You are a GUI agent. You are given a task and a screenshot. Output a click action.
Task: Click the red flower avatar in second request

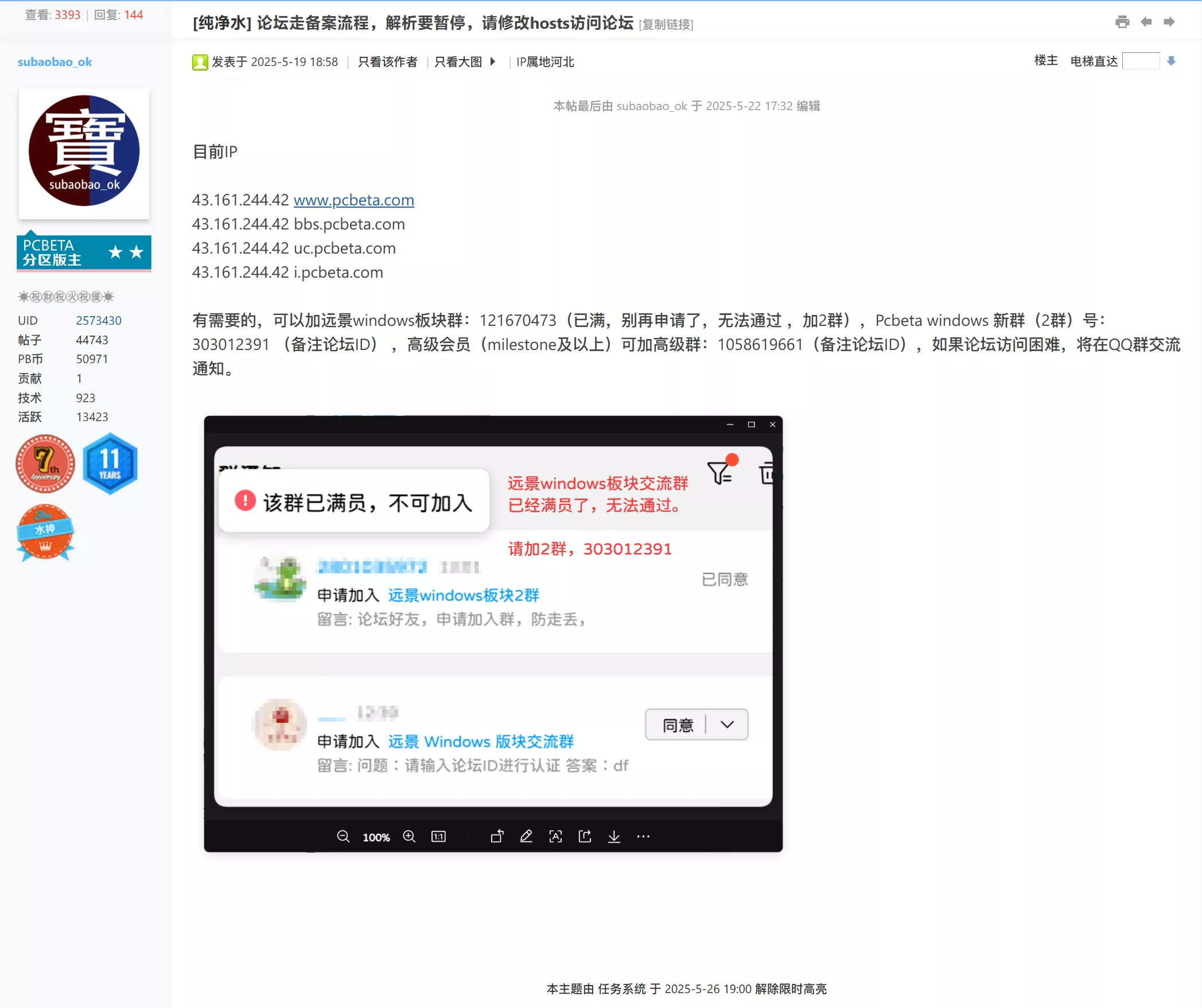pos(280,725)
